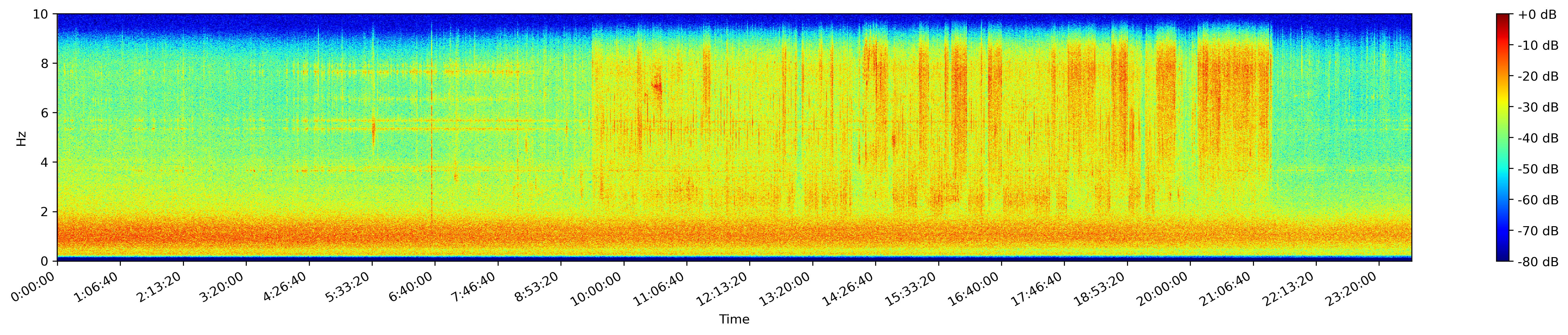Click the dark red top of the colorbar

click(1503, 18)
